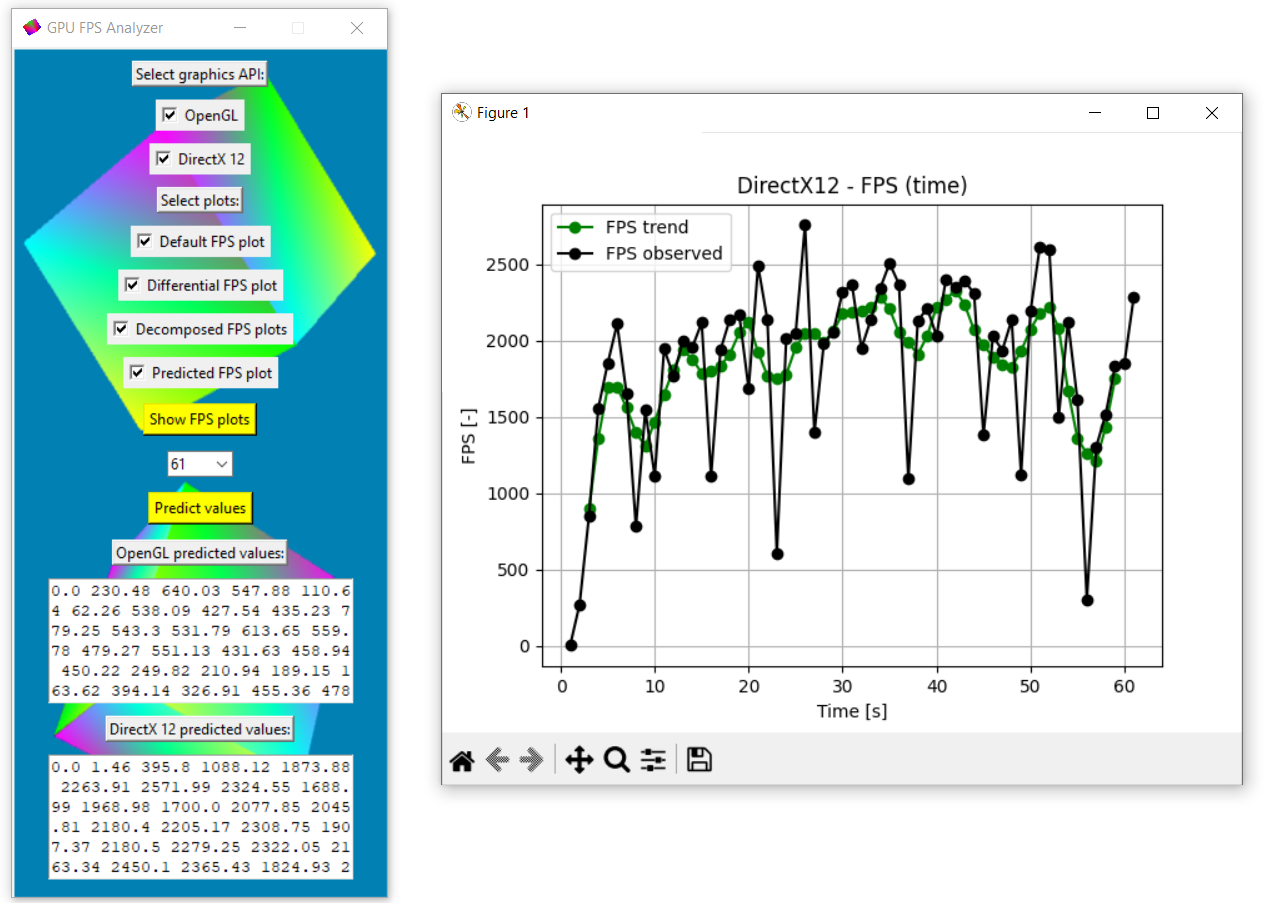Open the time value dropdown showing 61
1268x903 pixels.
click(200, 463)
